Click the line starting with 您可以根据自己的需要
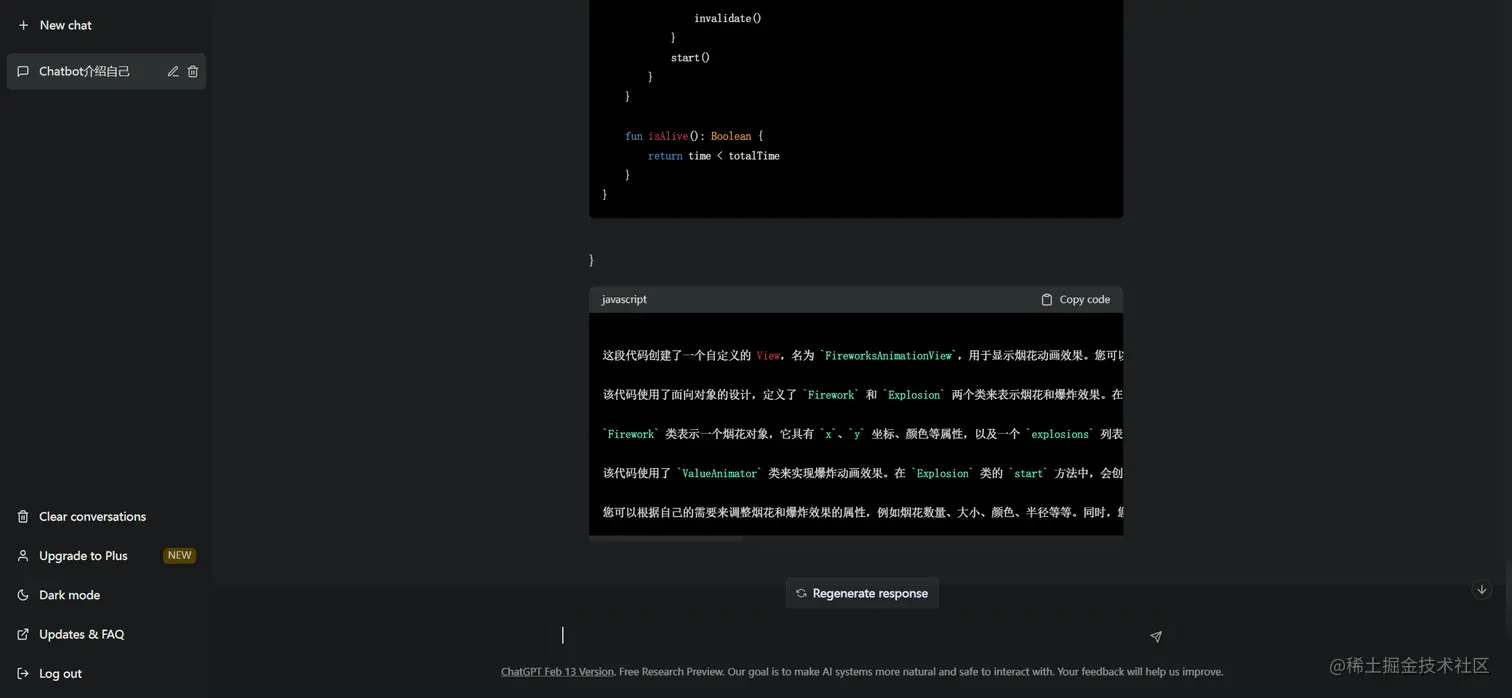 pos(862,512)
